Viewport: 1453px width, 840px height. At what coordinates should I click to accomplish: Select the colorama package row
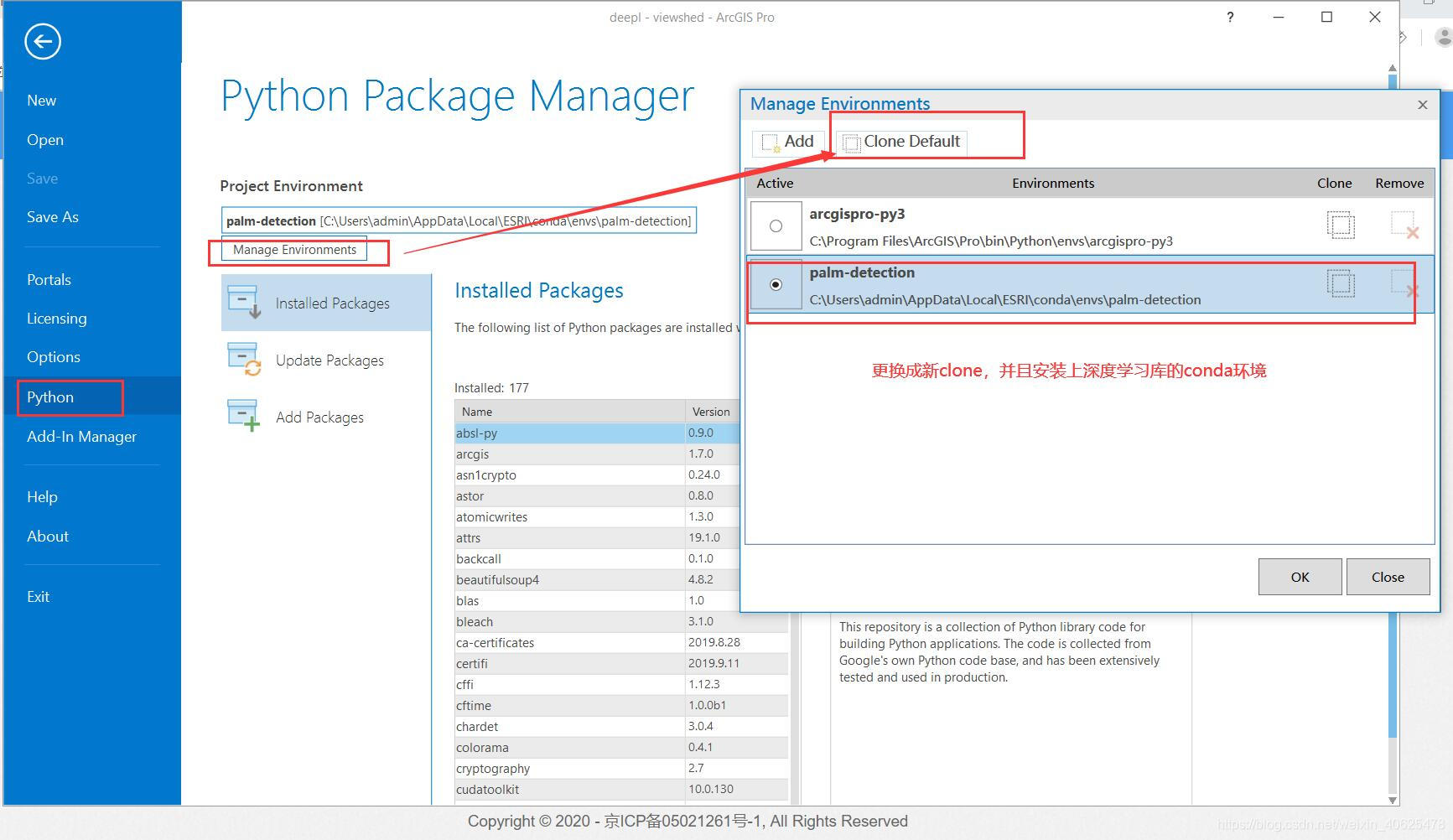click(x=621, y=748)
